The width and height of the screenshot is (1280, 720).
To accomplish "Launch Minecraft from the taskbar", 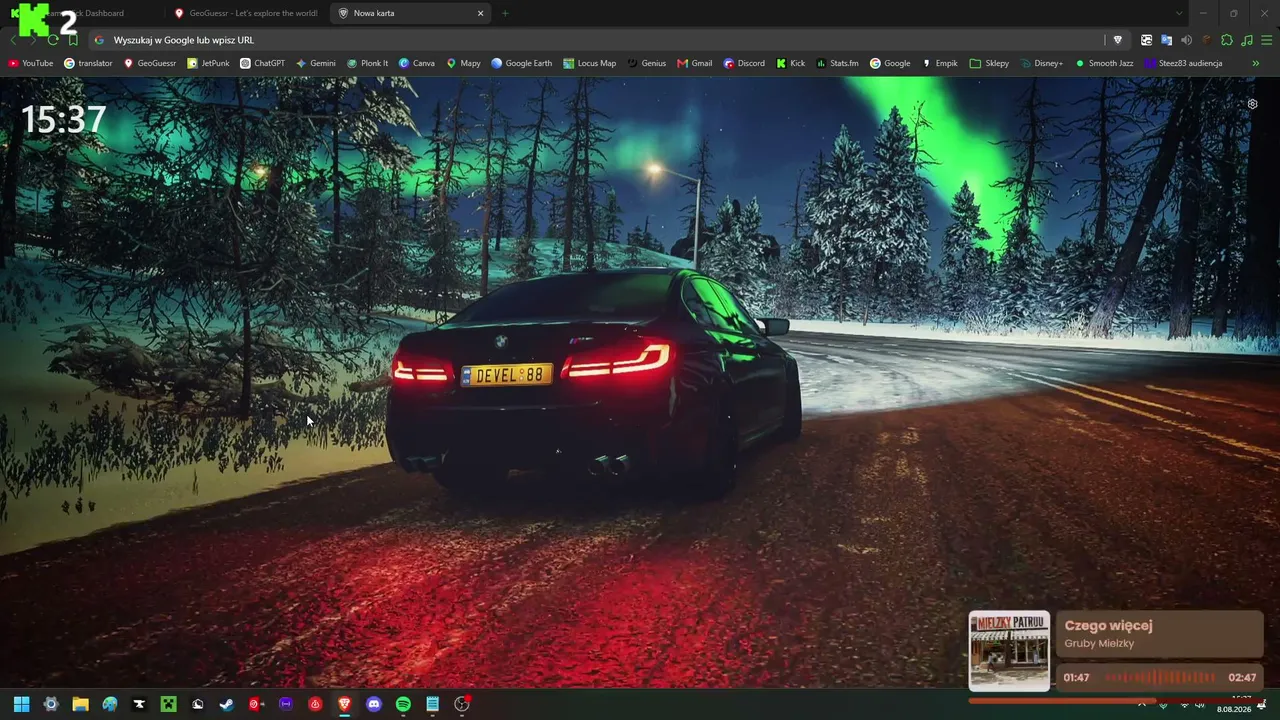I will point(169,704).
